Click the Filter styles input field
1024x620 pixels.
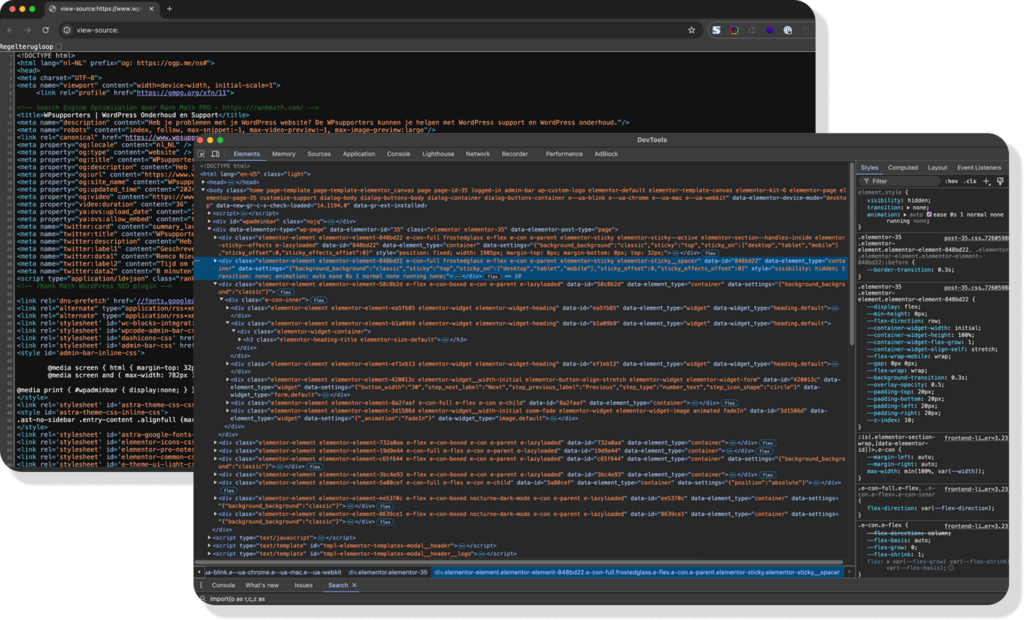[x=900, y=181]
